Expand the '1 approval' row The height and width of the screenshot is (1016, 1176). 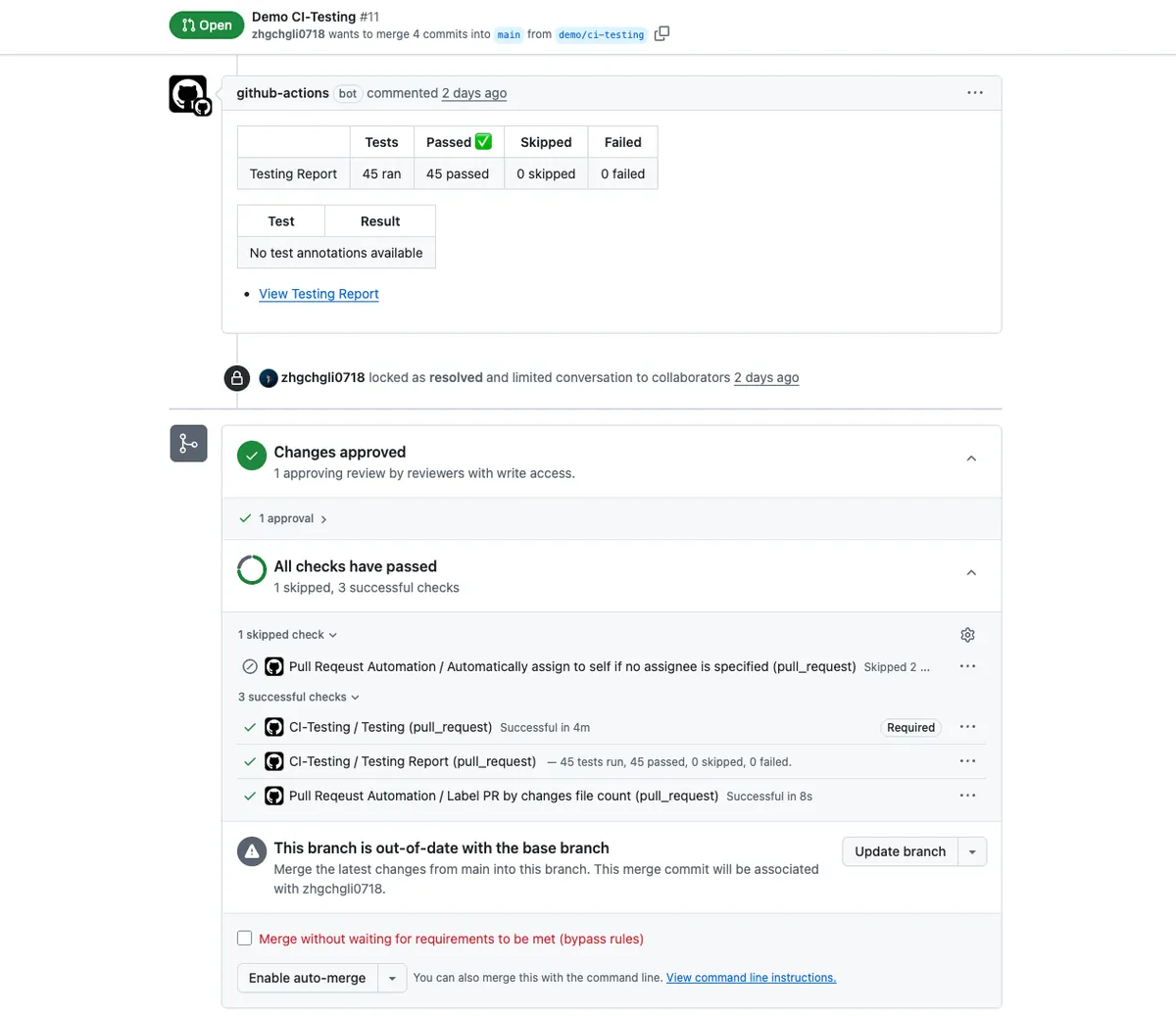click(290, 519)
